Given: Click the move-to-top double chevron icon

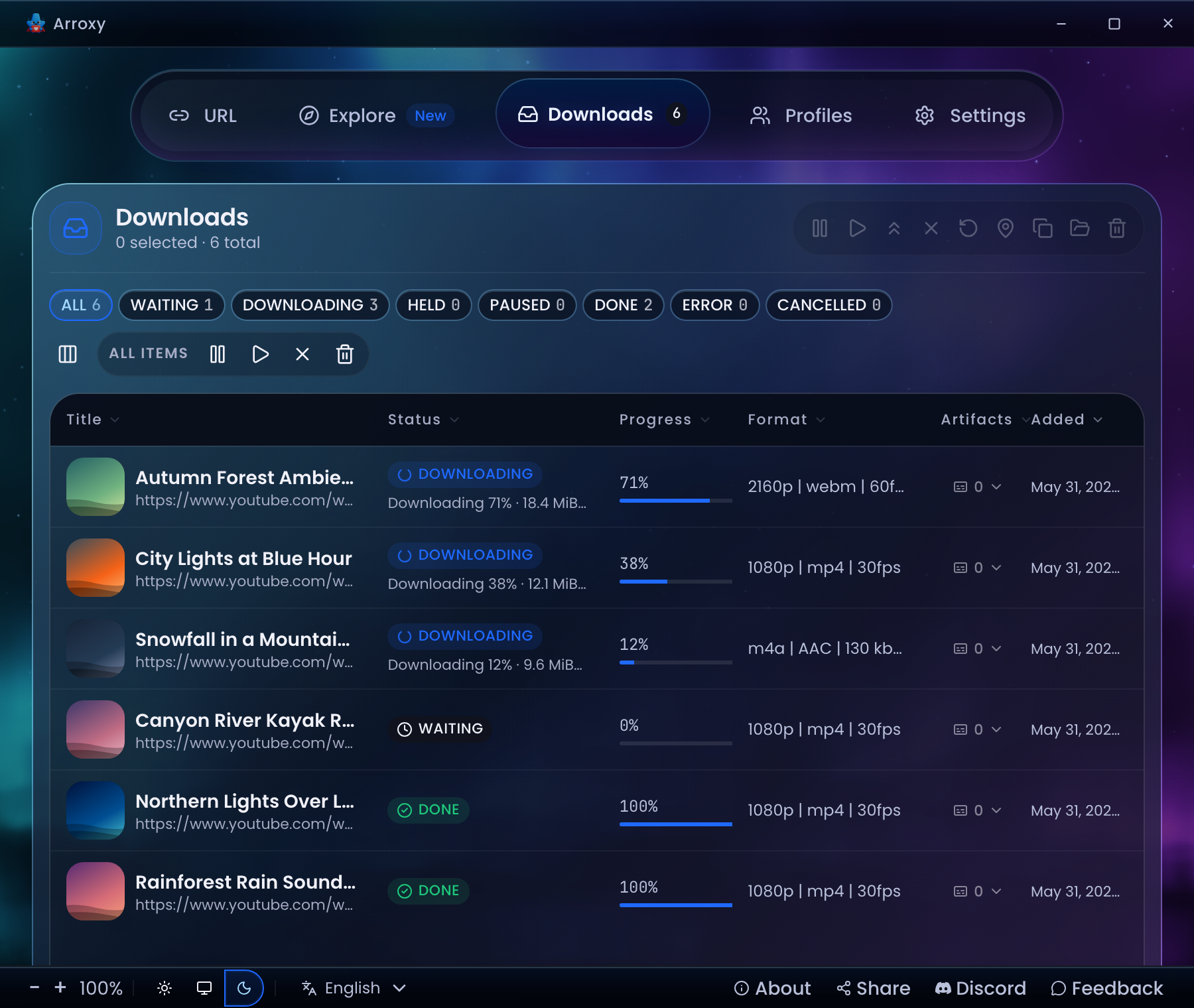Looking at the screenshot, I should point(894,229).
